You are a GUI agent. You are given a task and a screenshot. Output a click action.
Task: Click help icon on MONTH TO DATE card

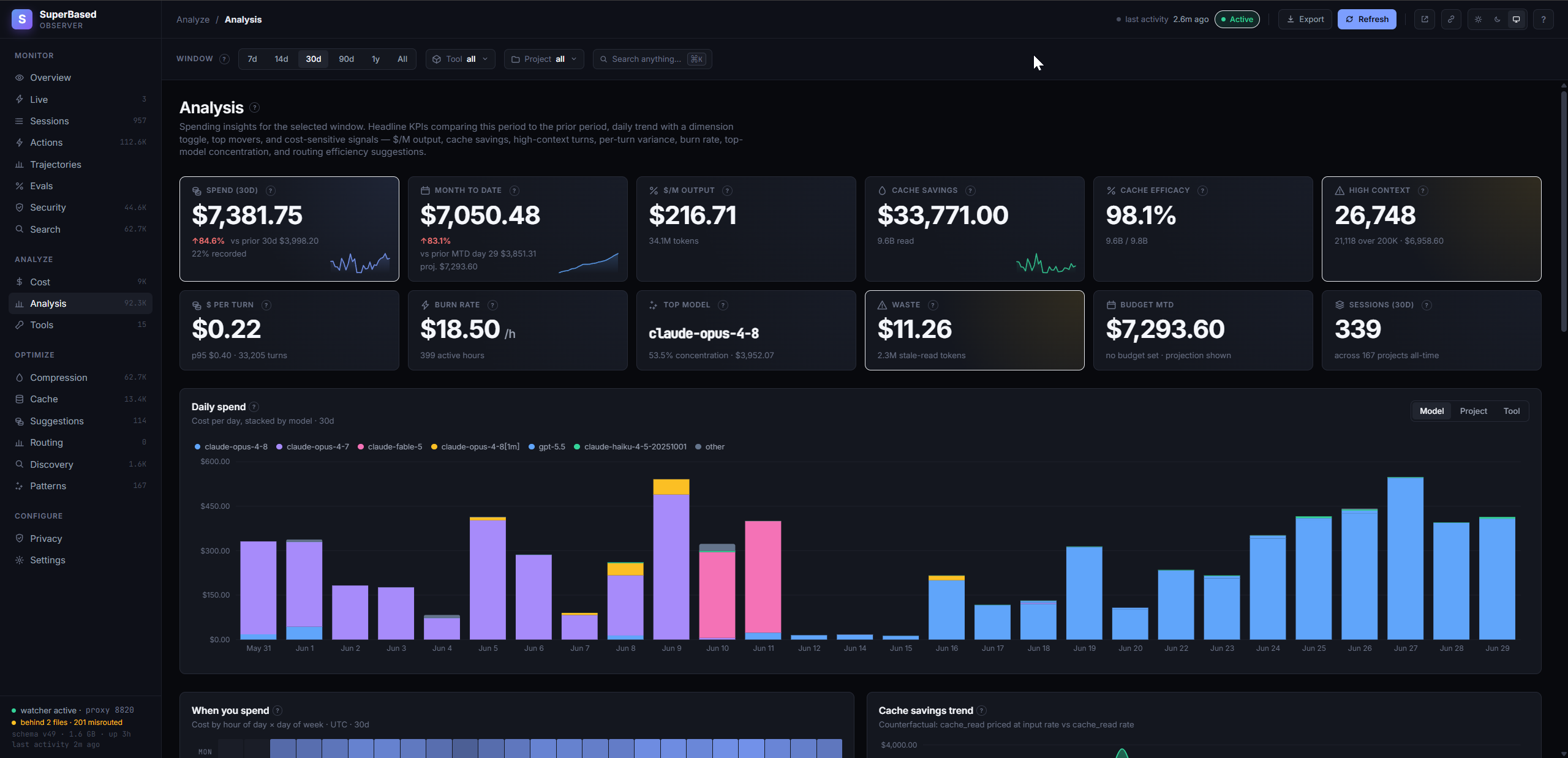(x=514, y=191)
